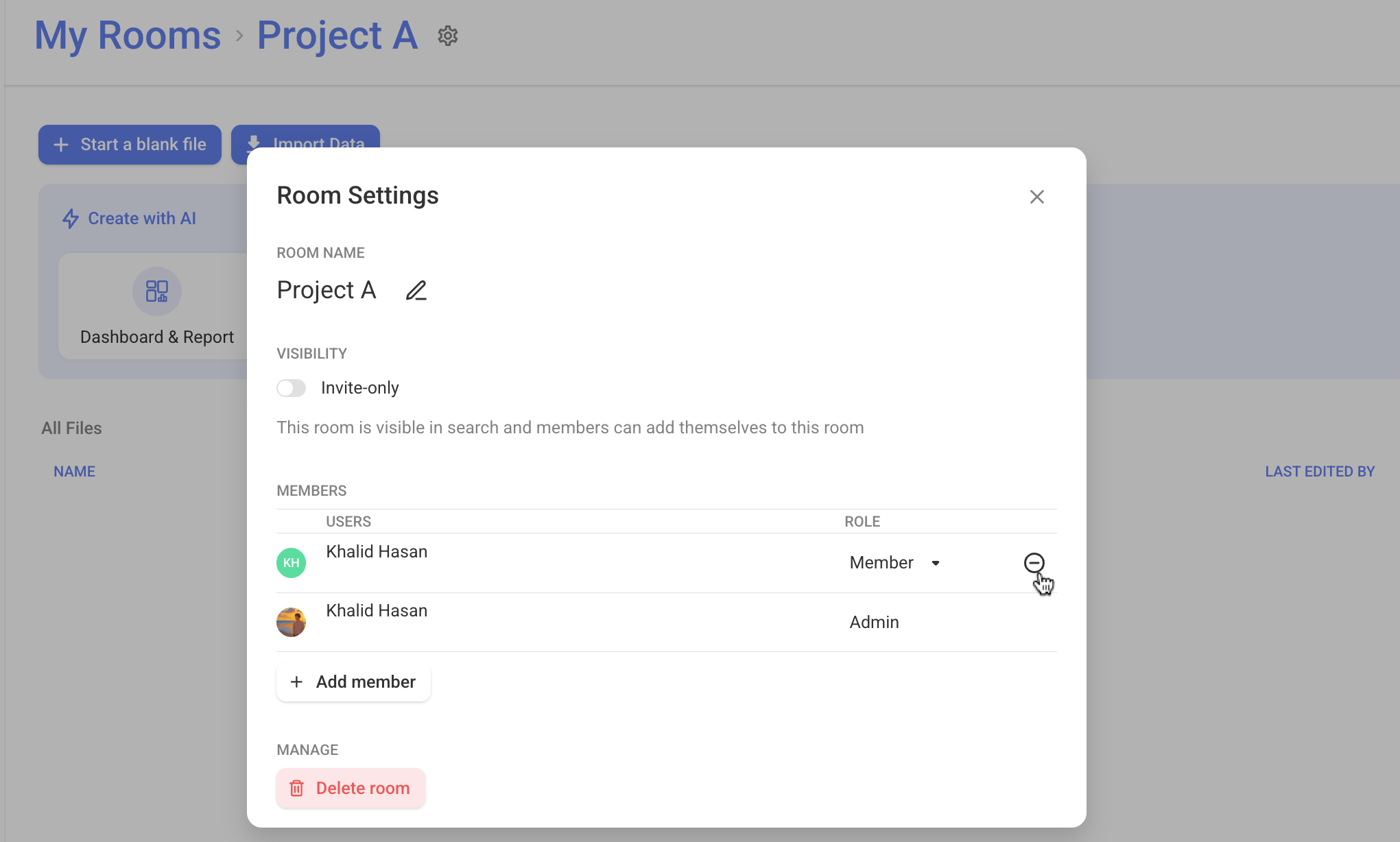Click the trash icon on Delete room
Viewport: 1400px width, 842px height.
(x=296, y=789)
